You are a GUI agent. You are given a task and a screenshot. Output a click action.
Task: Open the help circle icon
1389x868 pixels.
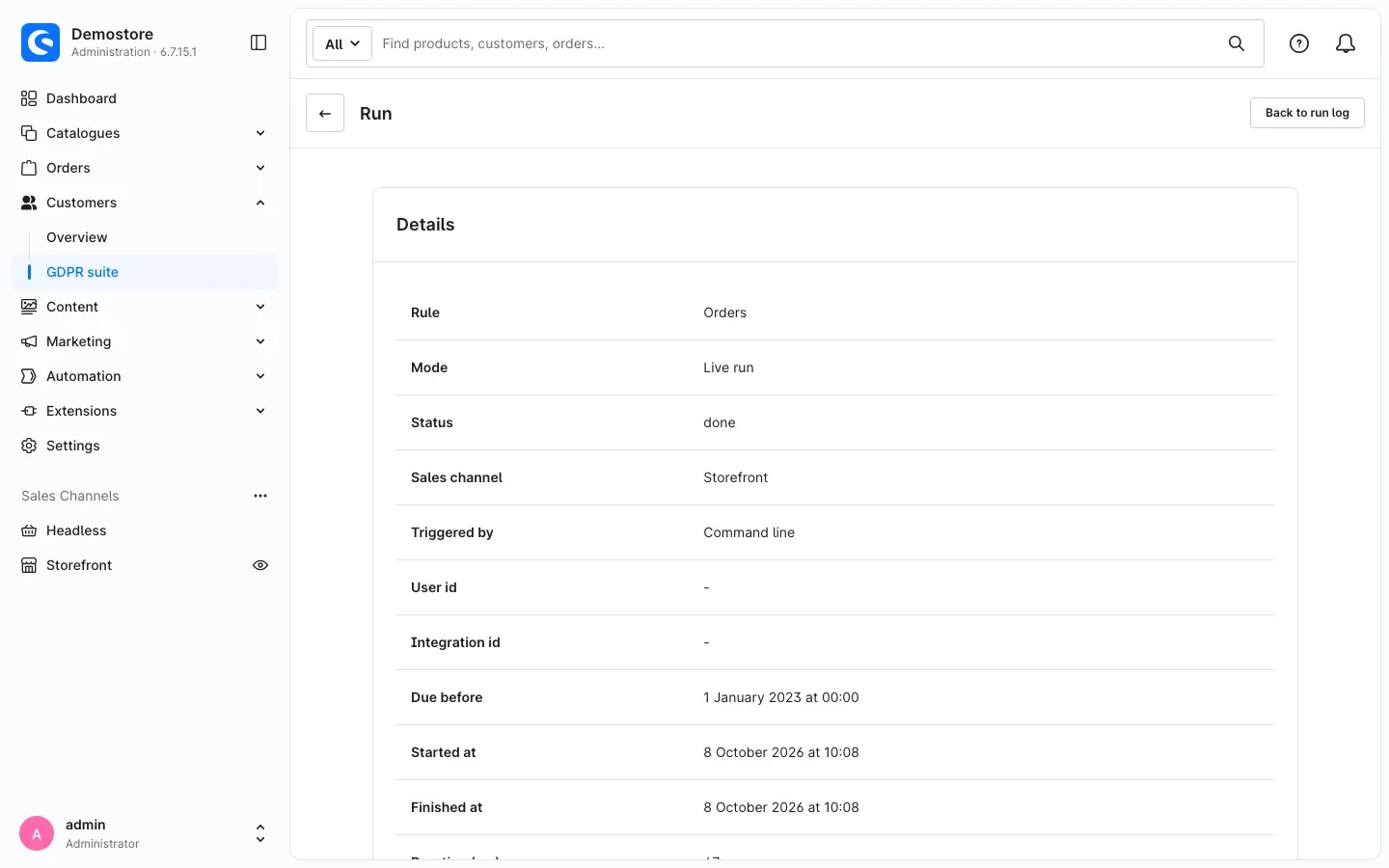(1299, 43)
